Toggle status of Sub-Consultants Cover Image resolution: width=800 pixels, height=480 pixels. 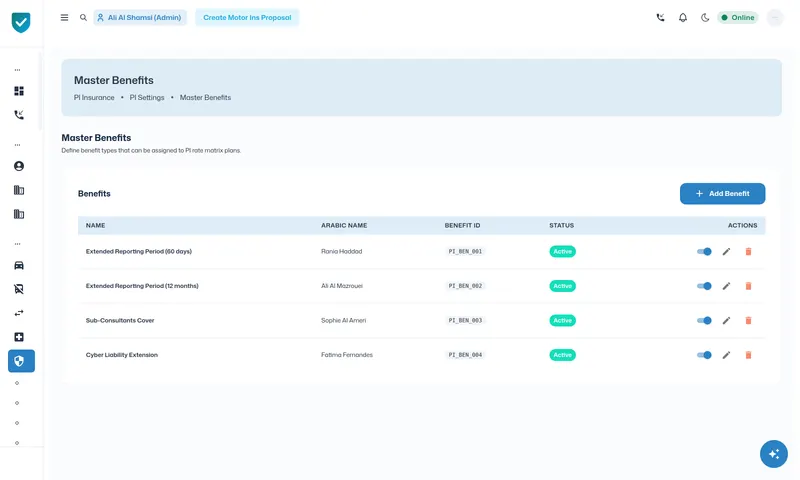704,320
